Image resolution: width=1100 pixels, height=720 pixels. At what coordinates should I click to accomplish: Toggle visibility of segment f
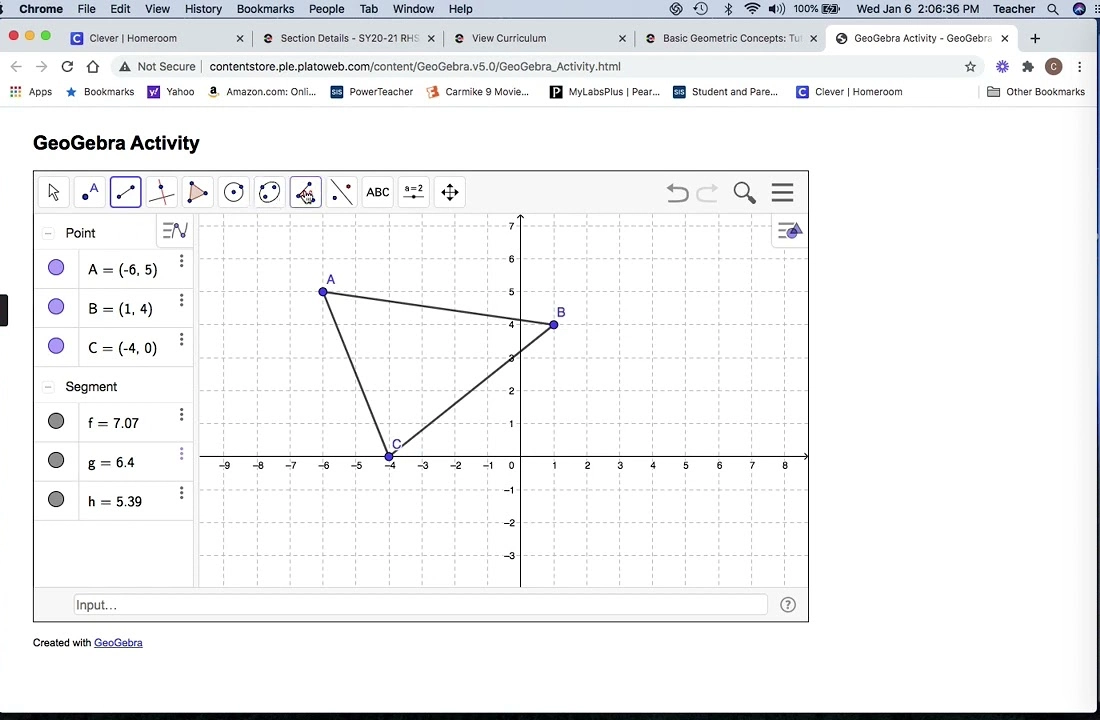pyautogui.click(x=56, y=421)
